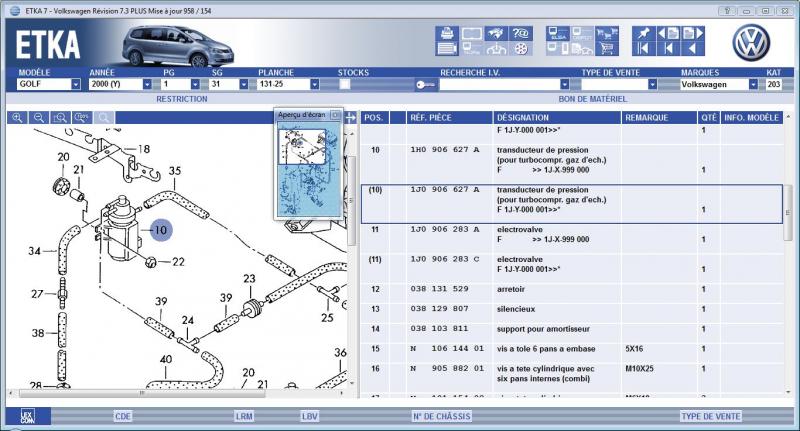Click the multiple shopping carts icon
This screenshot has height=431, width=800.
(x=607, y=34)
